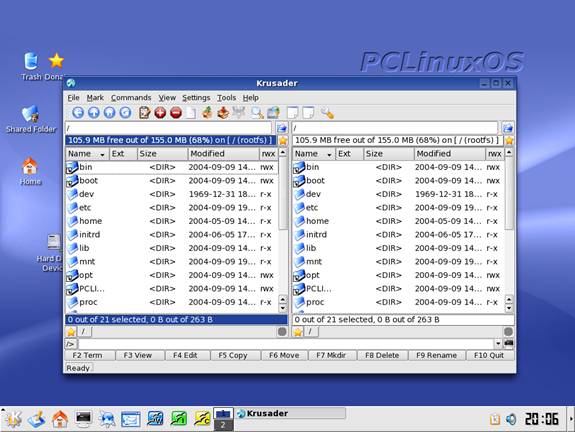Click the right panel path input field
575x432 pixels.
pyautogui.click(x=395, y=128)
